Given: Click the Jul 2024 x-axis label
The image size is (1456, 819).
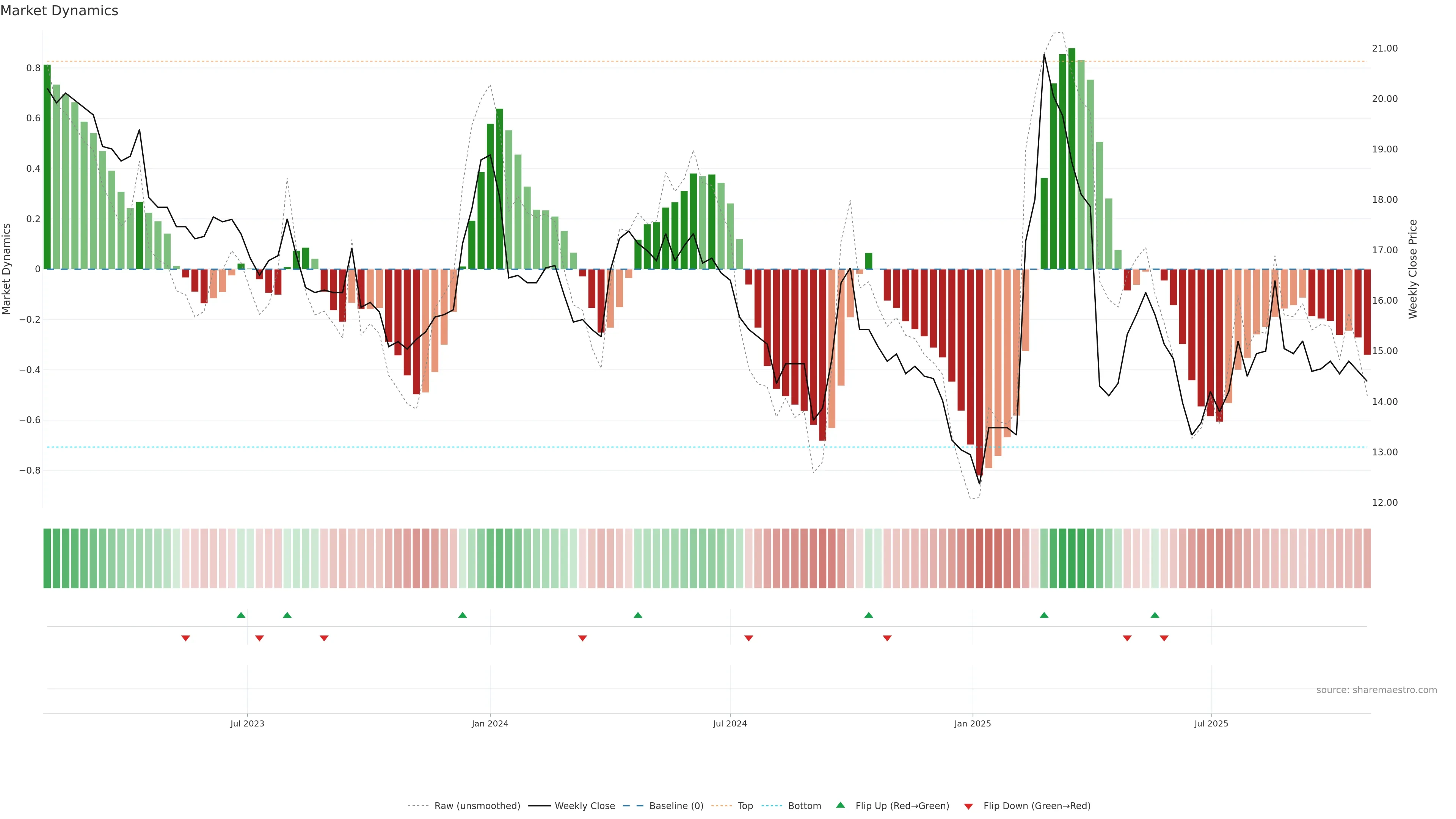Looking at the screenshot, I should (x=730, y=723).
